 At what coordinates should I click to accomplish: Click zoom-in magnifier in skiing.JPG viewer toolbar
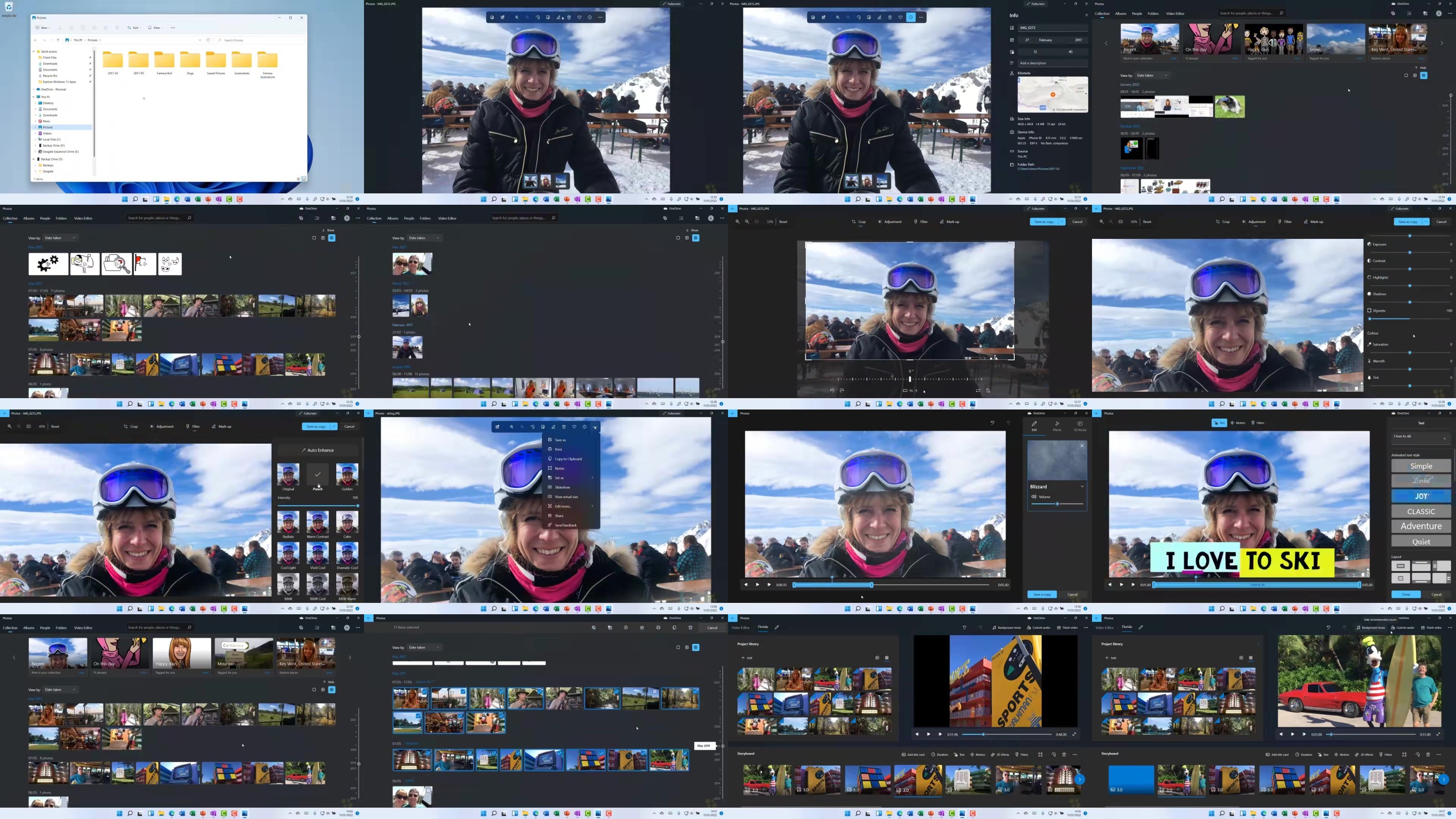(511, 427)
